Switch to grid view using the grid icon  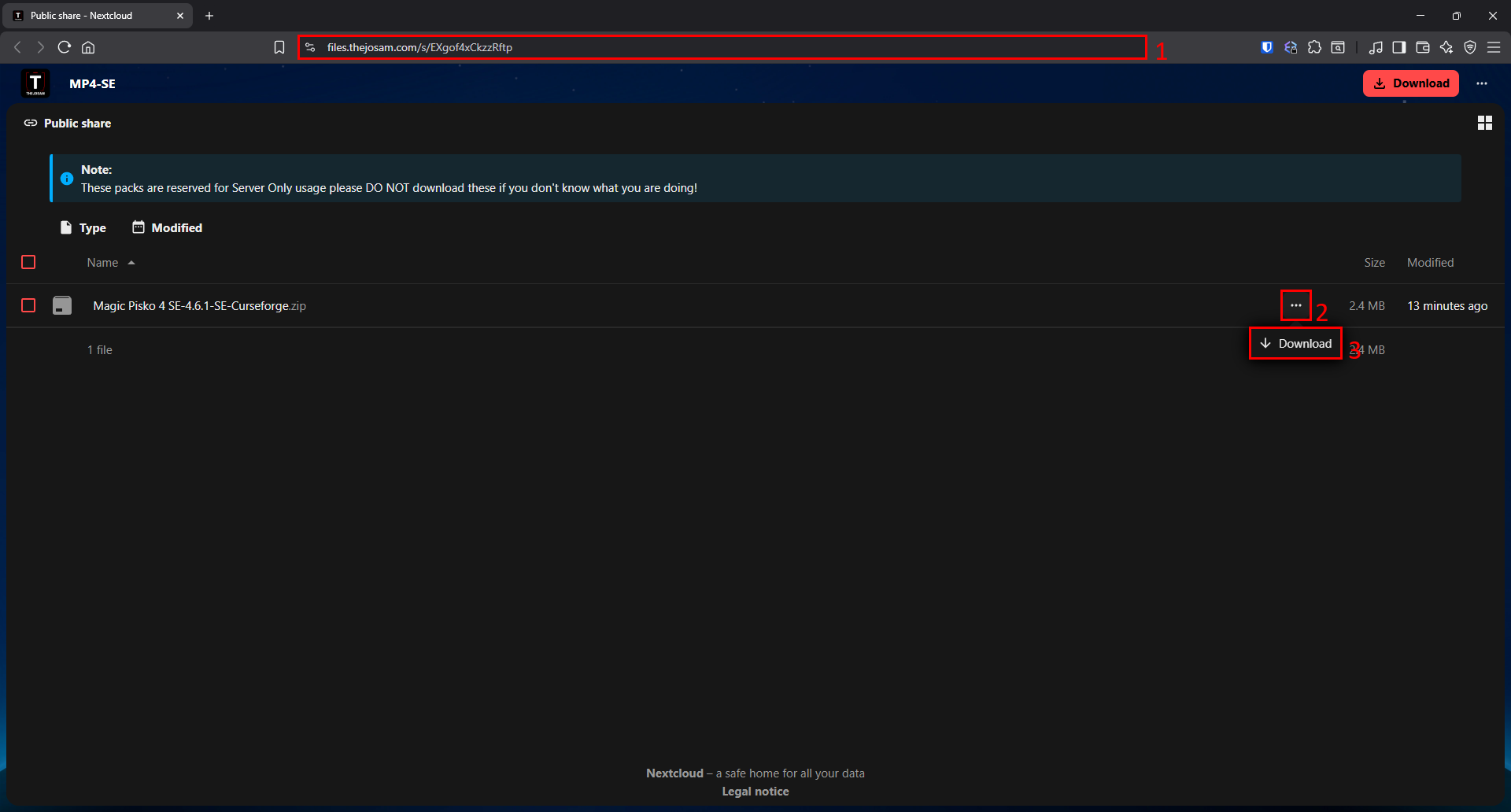tap(1484, 123)
